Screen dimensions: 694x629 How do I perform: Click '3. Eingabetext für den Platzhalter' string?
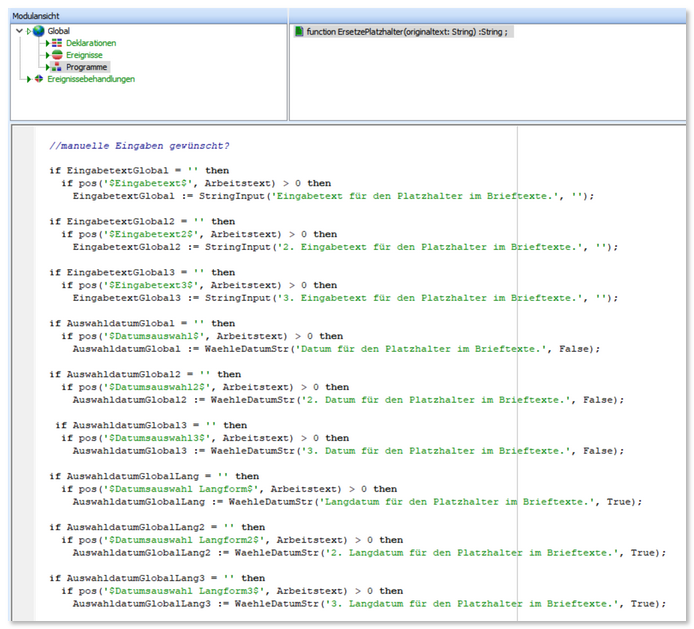[x=430, y=298]
